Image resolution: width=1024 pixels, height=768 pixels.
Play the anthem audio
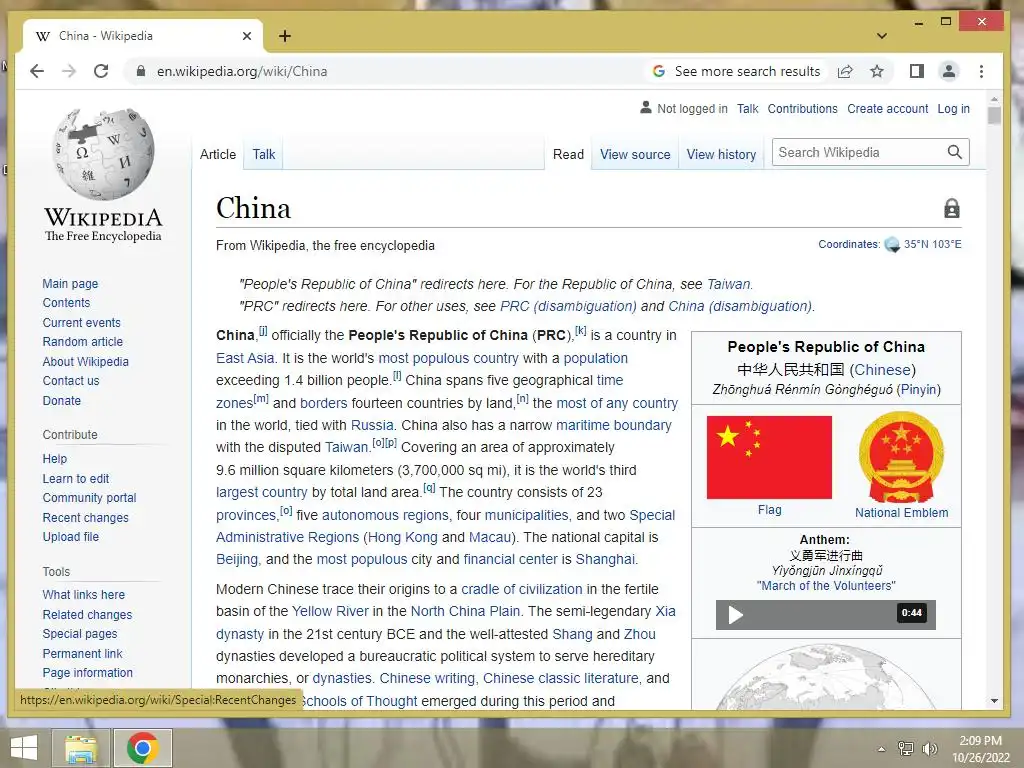pyautogui.click(x=736, y=615)
